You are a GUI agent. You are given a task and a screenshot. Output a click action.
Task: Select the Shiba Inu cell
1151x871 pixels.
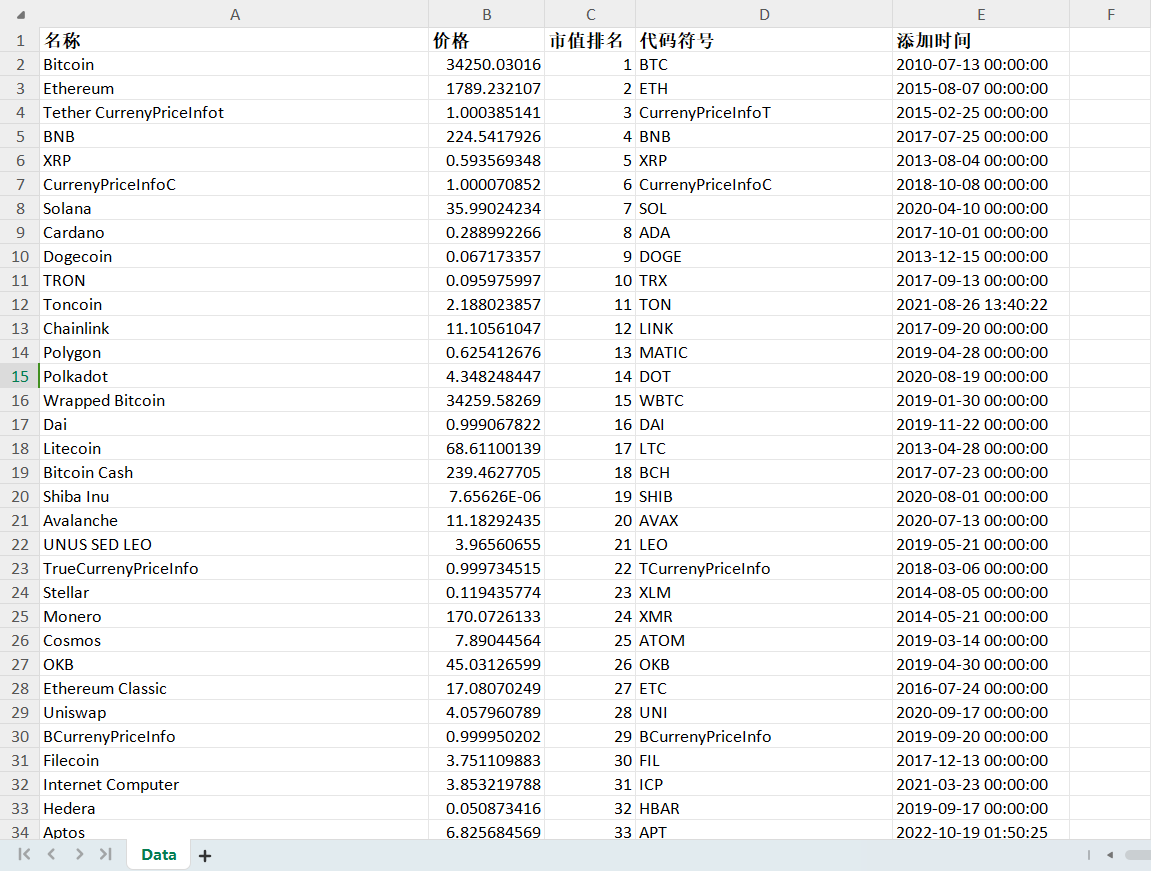(234, 497)
